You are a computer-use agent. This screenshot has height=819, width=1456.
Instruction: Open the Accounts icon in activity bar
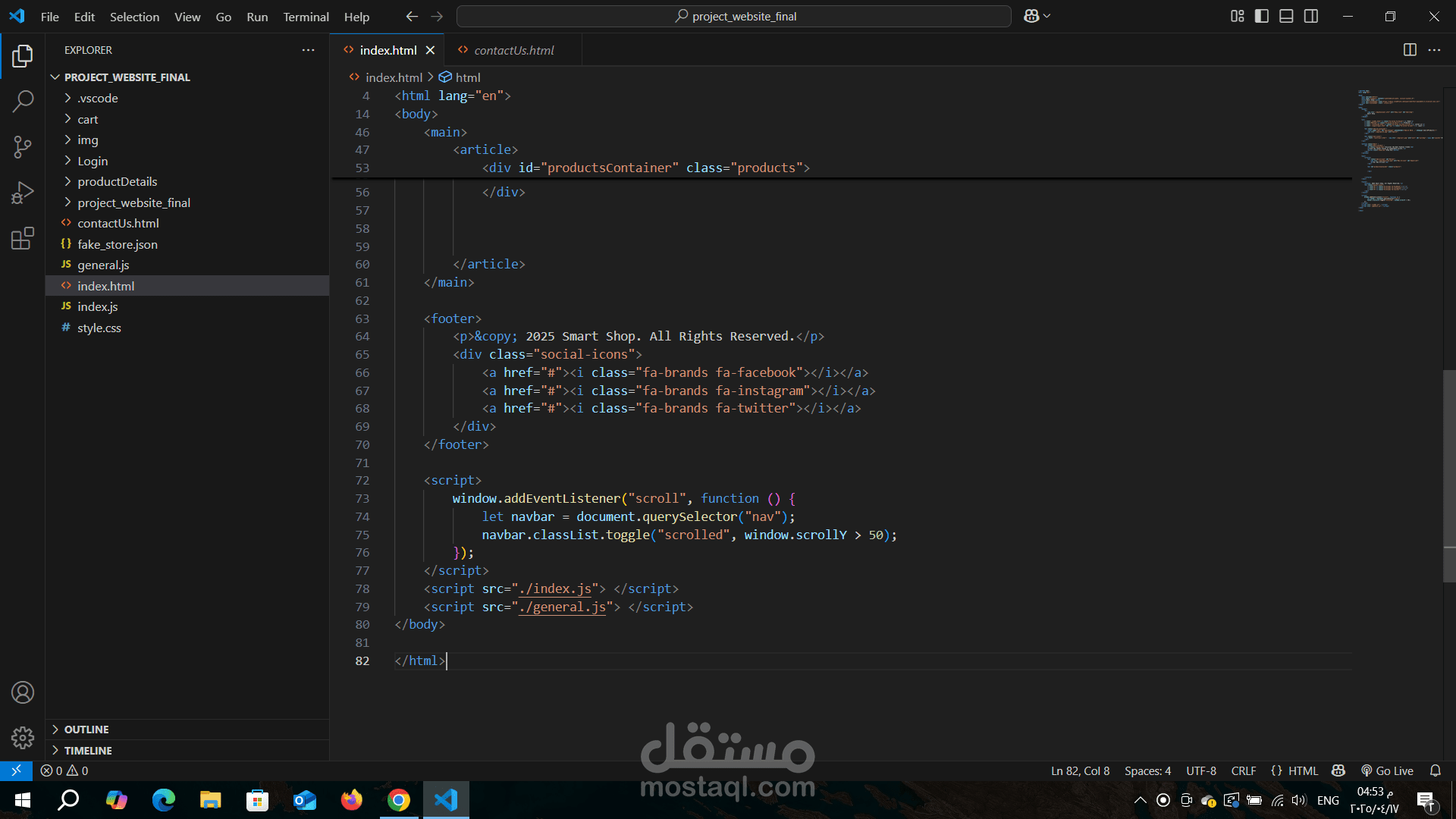(23, 692)
